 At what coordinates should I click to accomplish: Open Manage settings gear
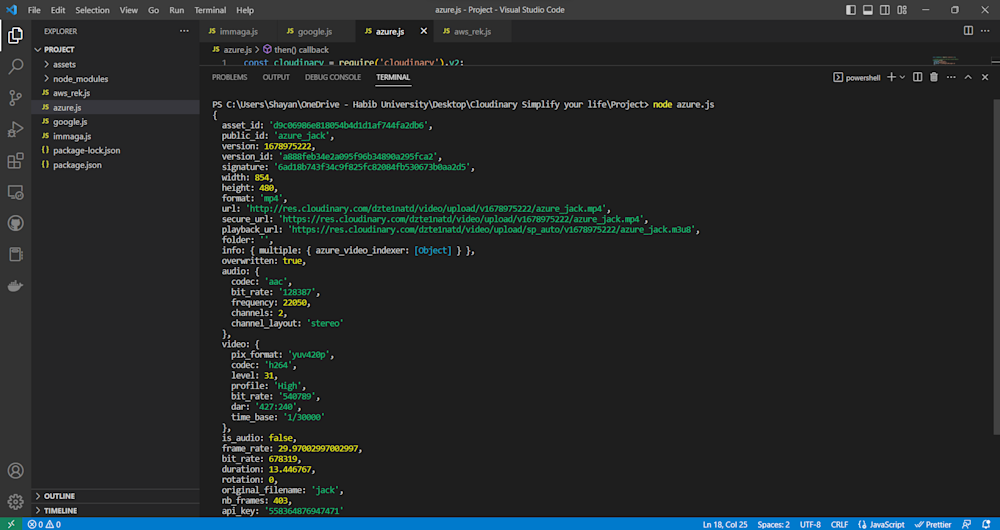(15, 502)
